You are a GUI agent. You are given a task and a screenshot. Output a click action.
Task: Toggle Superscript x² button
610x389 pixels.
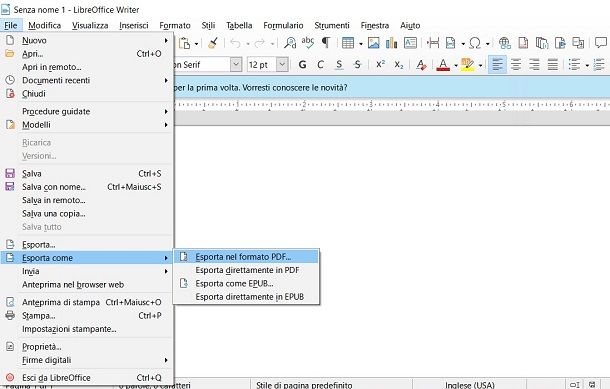380,65
